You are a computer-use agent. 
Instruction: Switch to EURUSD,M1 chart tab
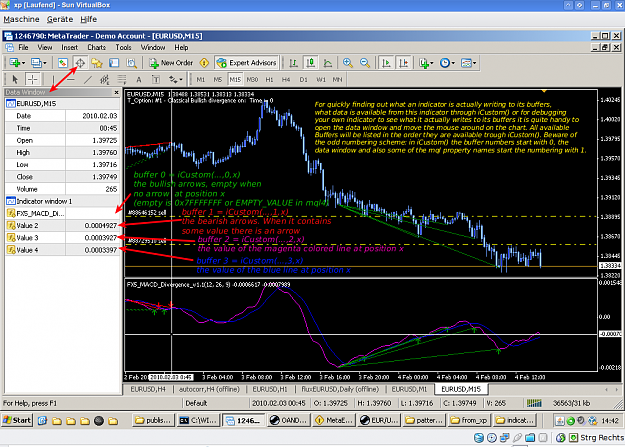409,389
